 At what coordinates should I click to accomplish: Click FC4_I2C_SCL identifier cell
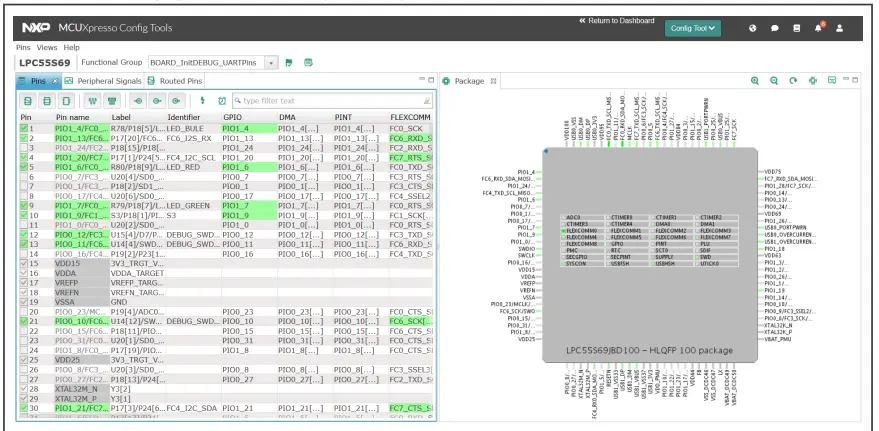(193, 157)
